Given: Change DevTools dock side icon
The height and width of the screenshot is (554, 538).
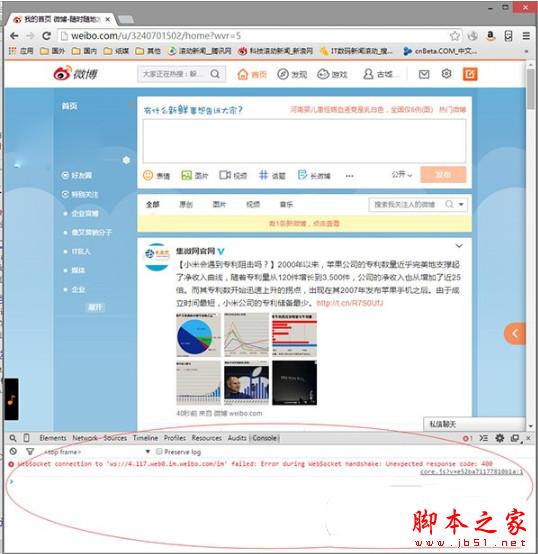Looking at the screenshot, I should tap(515, 438).
